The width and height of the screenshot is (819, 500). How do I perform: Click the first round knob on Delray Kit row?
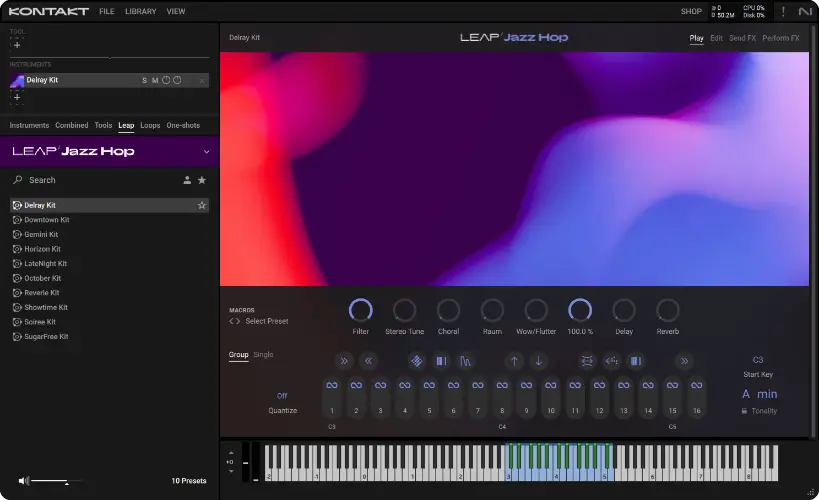166,80
